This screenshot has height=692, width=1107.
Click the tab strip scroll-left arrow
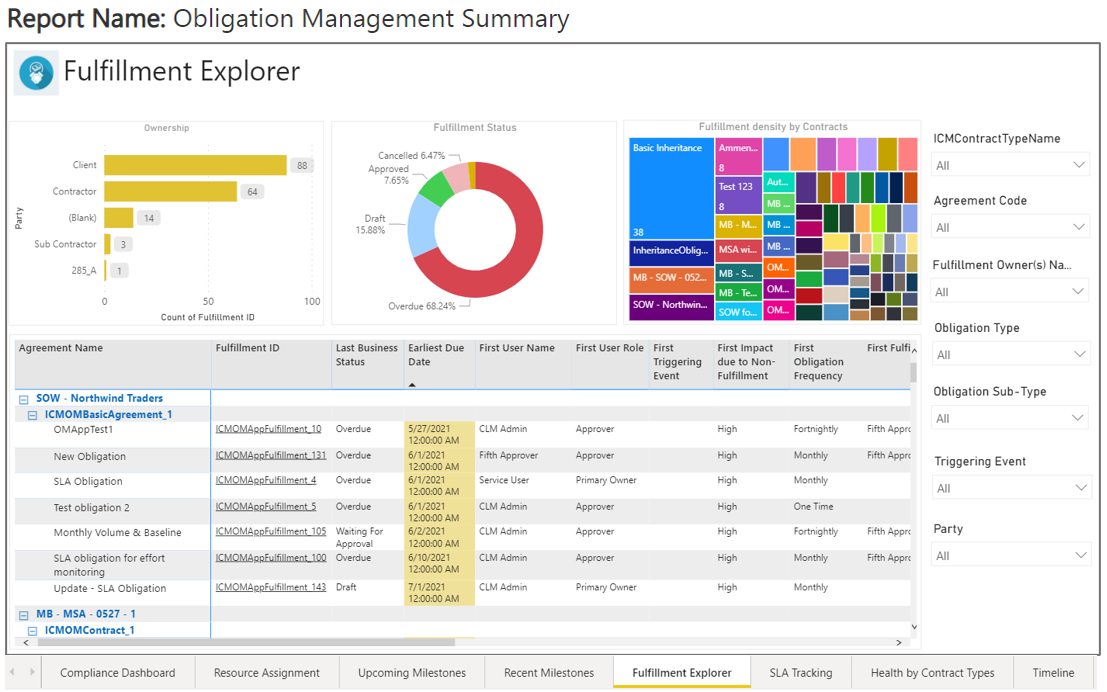click(x=13, y=672)
